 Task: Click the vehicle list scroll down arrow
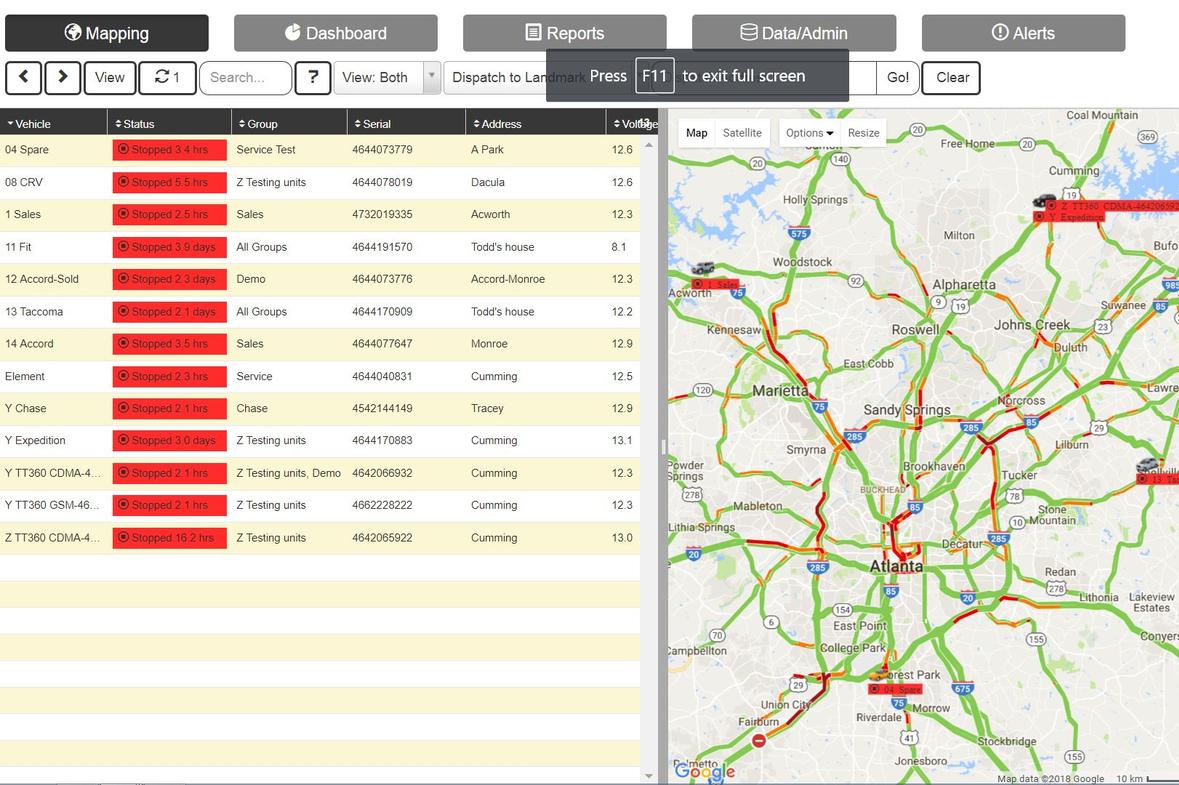(x=649, y=775)
